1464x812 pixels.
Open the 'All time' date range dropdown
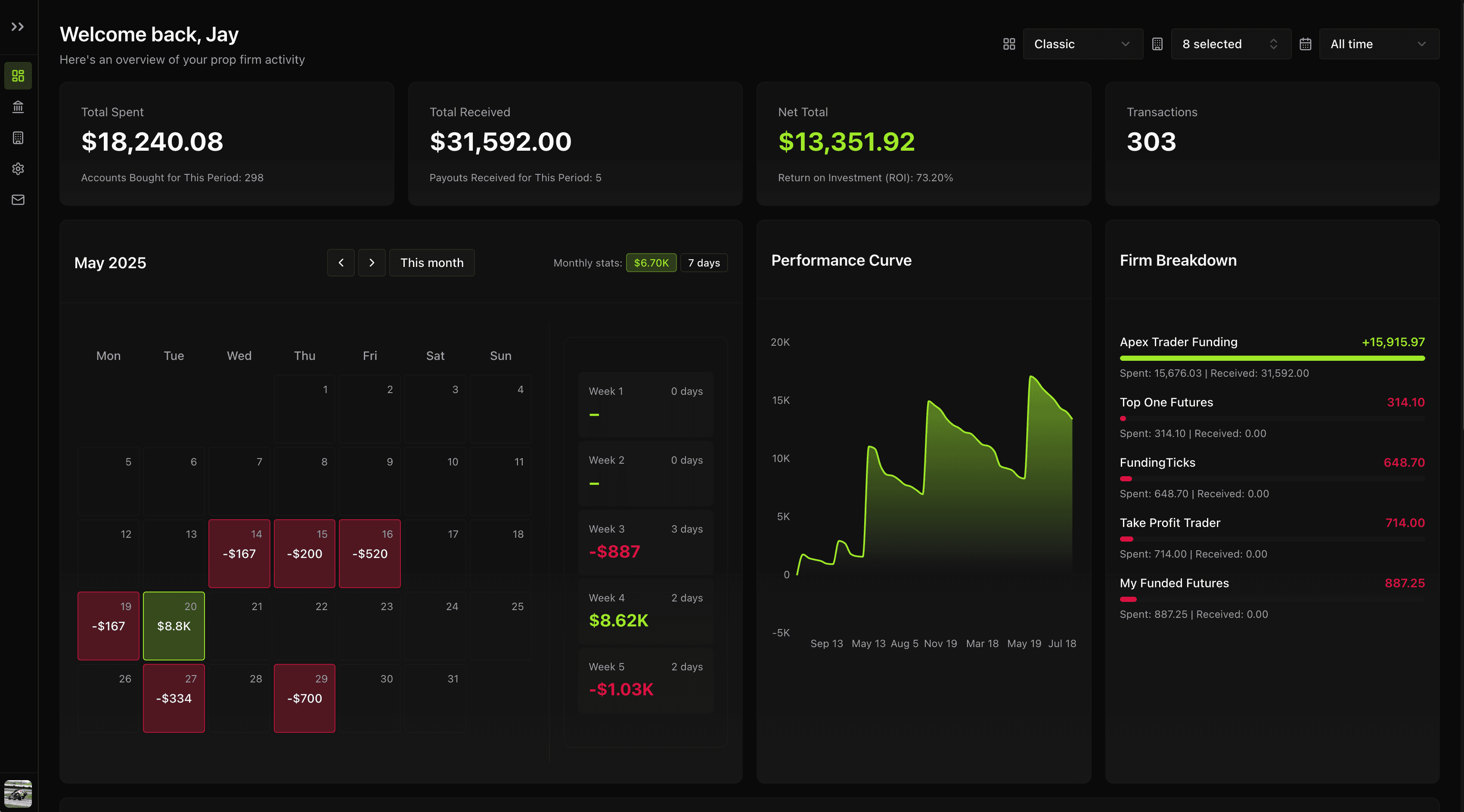[1379, 44]
